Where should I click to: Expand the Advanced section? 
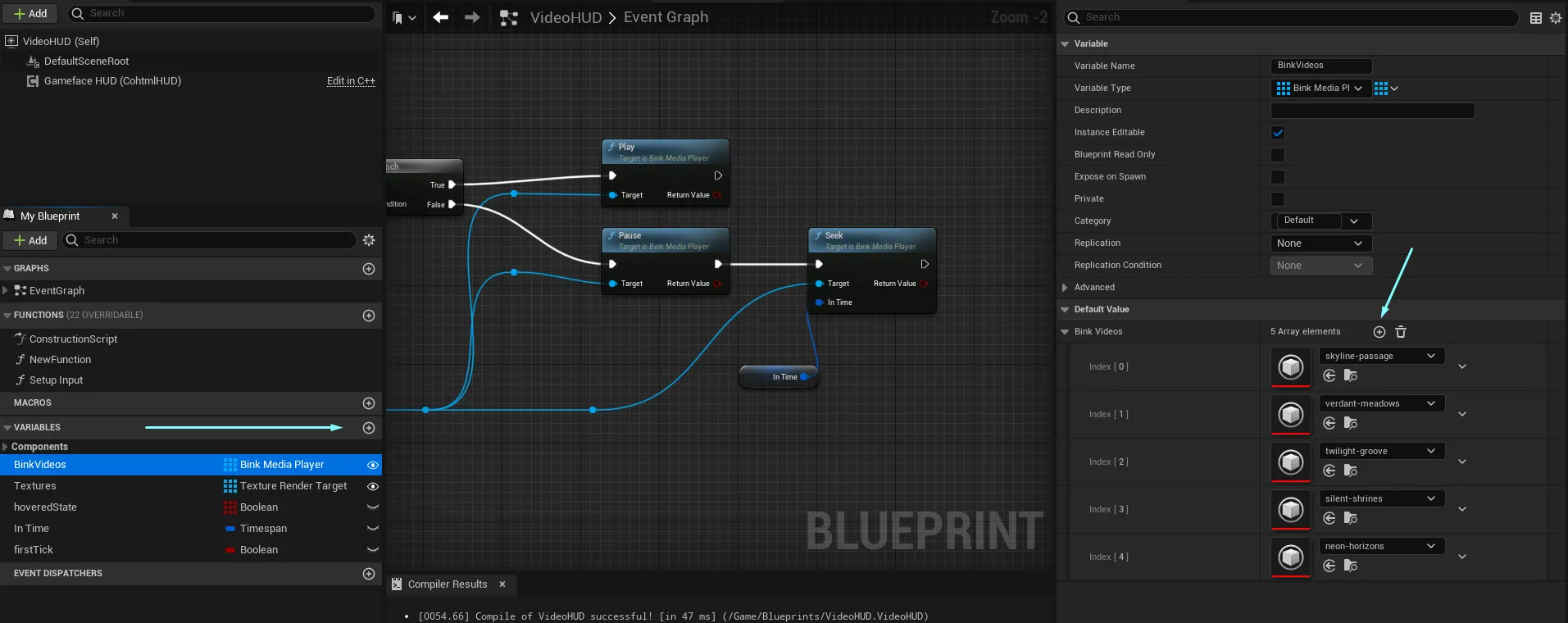click(1065, 288)
